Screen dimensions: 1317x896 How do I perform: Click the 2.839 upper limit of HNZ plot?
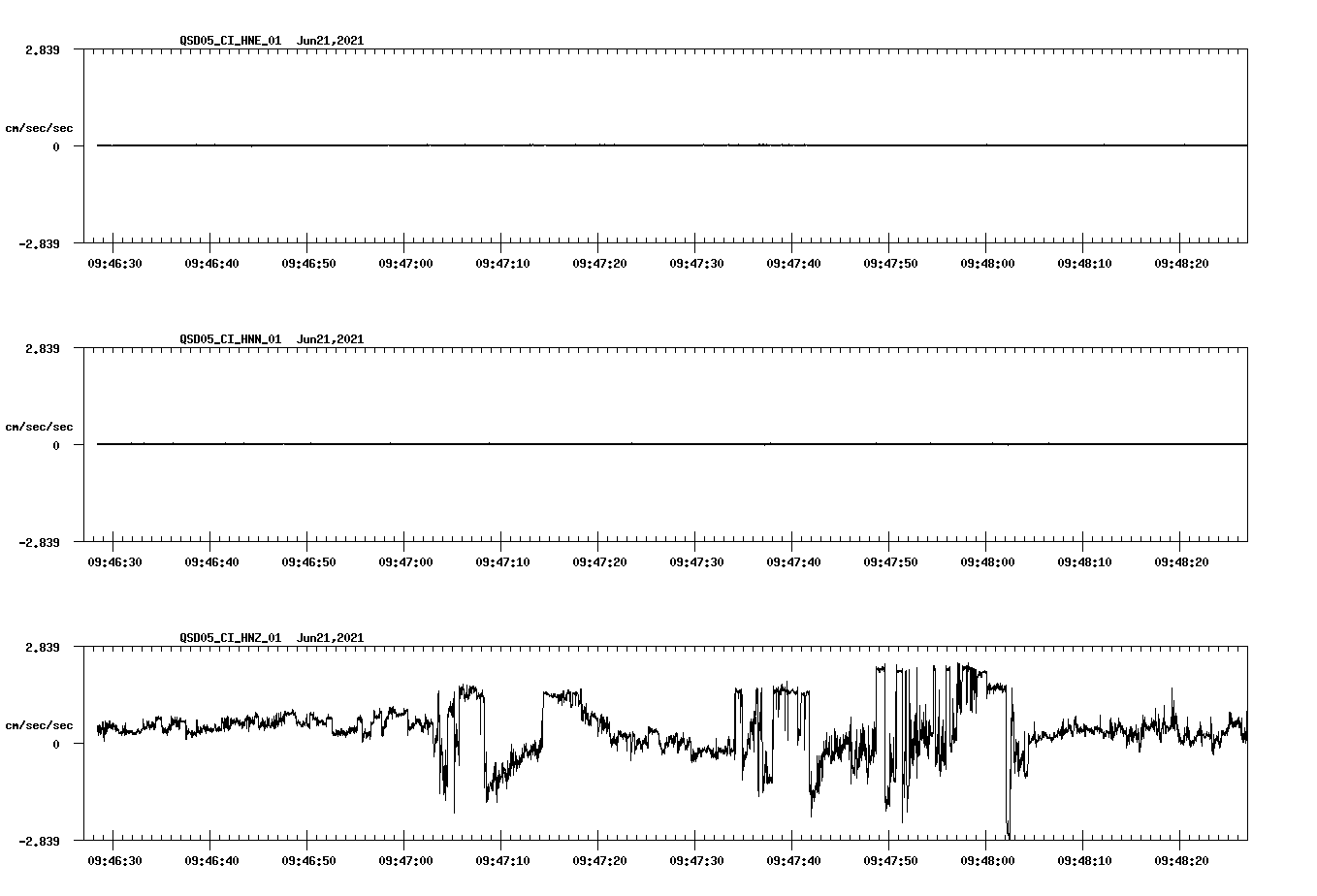click(43, 647)
